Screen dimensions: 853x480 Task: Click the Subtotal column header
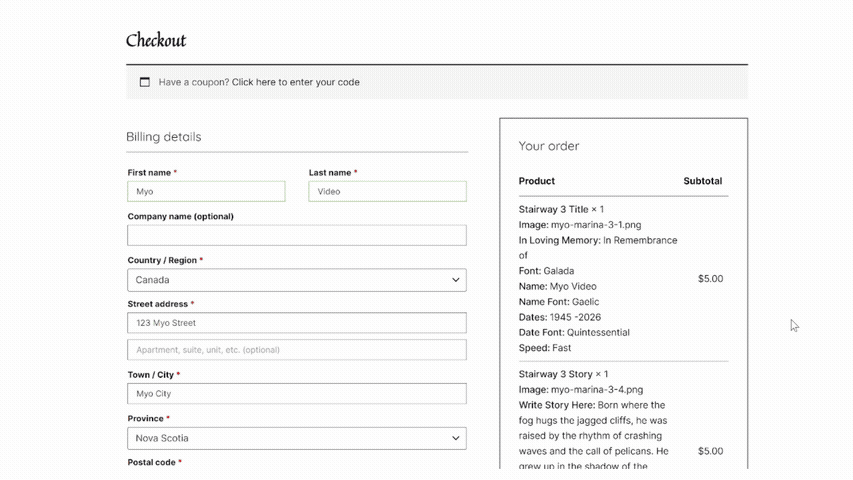point(702,181)
